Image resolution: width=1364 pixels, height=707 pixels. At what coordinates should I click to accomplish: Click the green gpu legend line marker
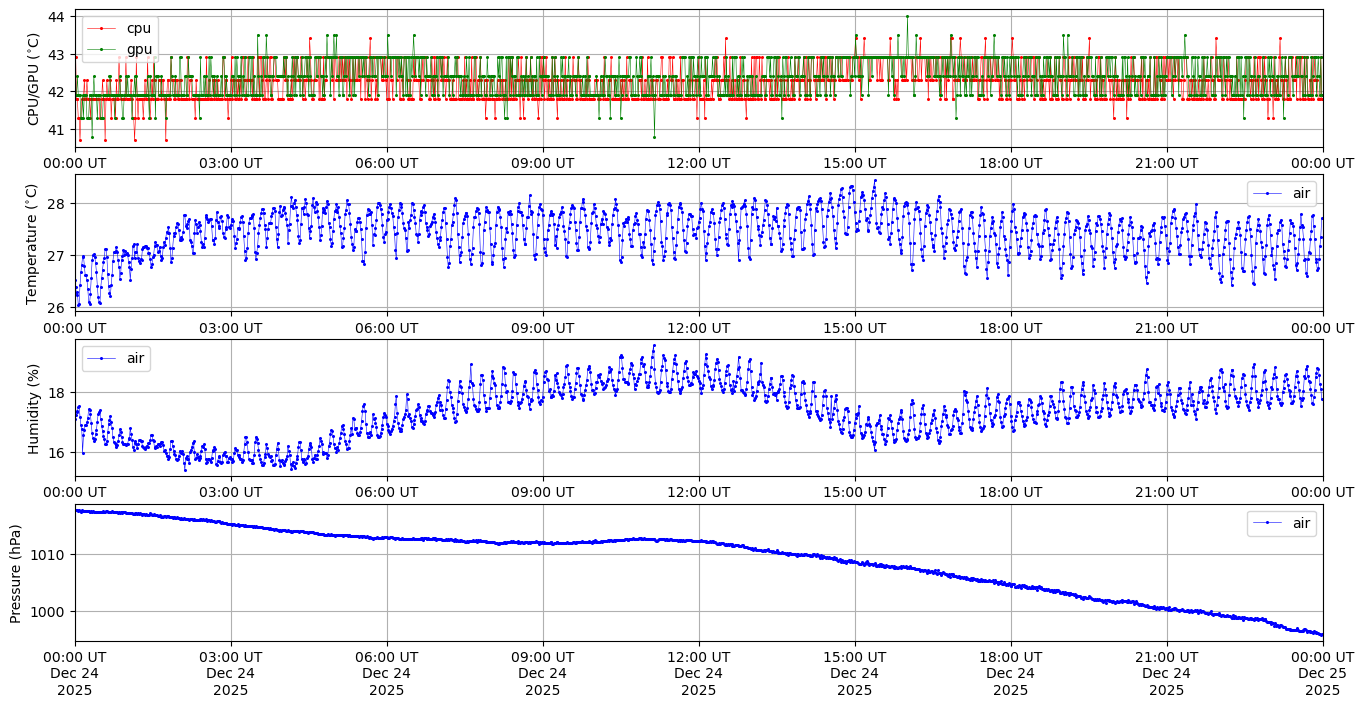point(101,49)
